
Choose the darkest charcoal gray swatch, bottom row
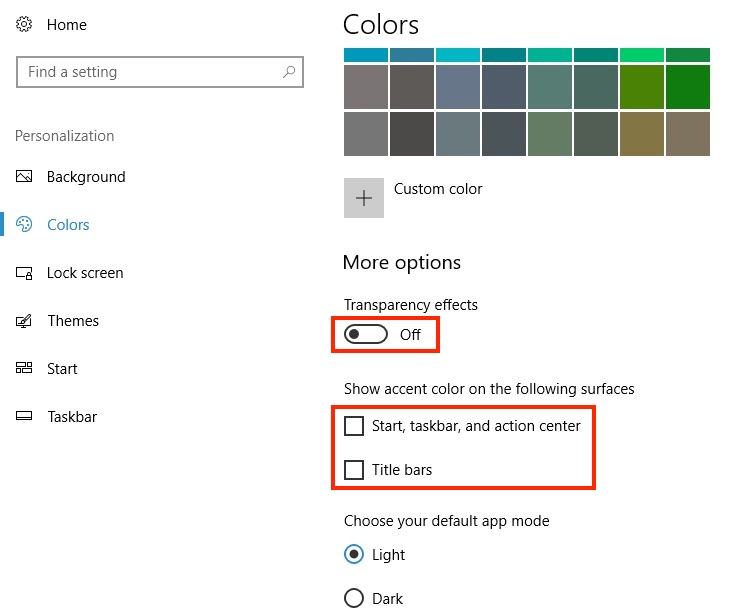[x=412, y=134]
